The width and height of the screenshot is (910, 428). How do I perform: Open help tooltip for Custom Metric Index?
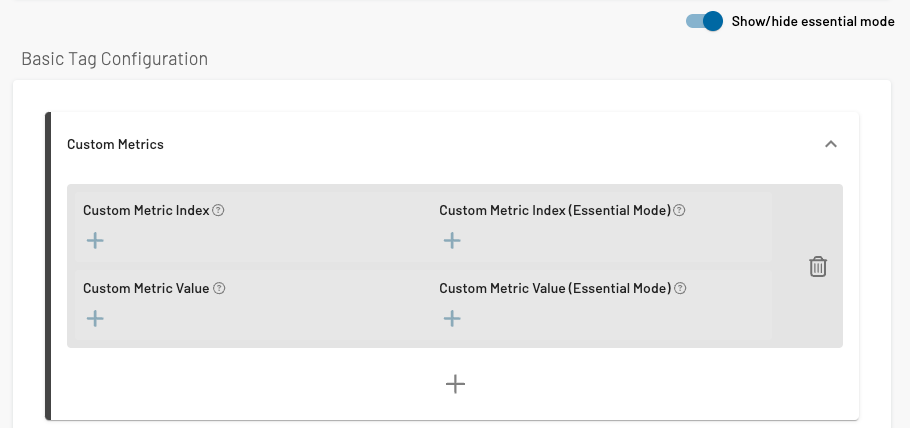click(219, 211)
